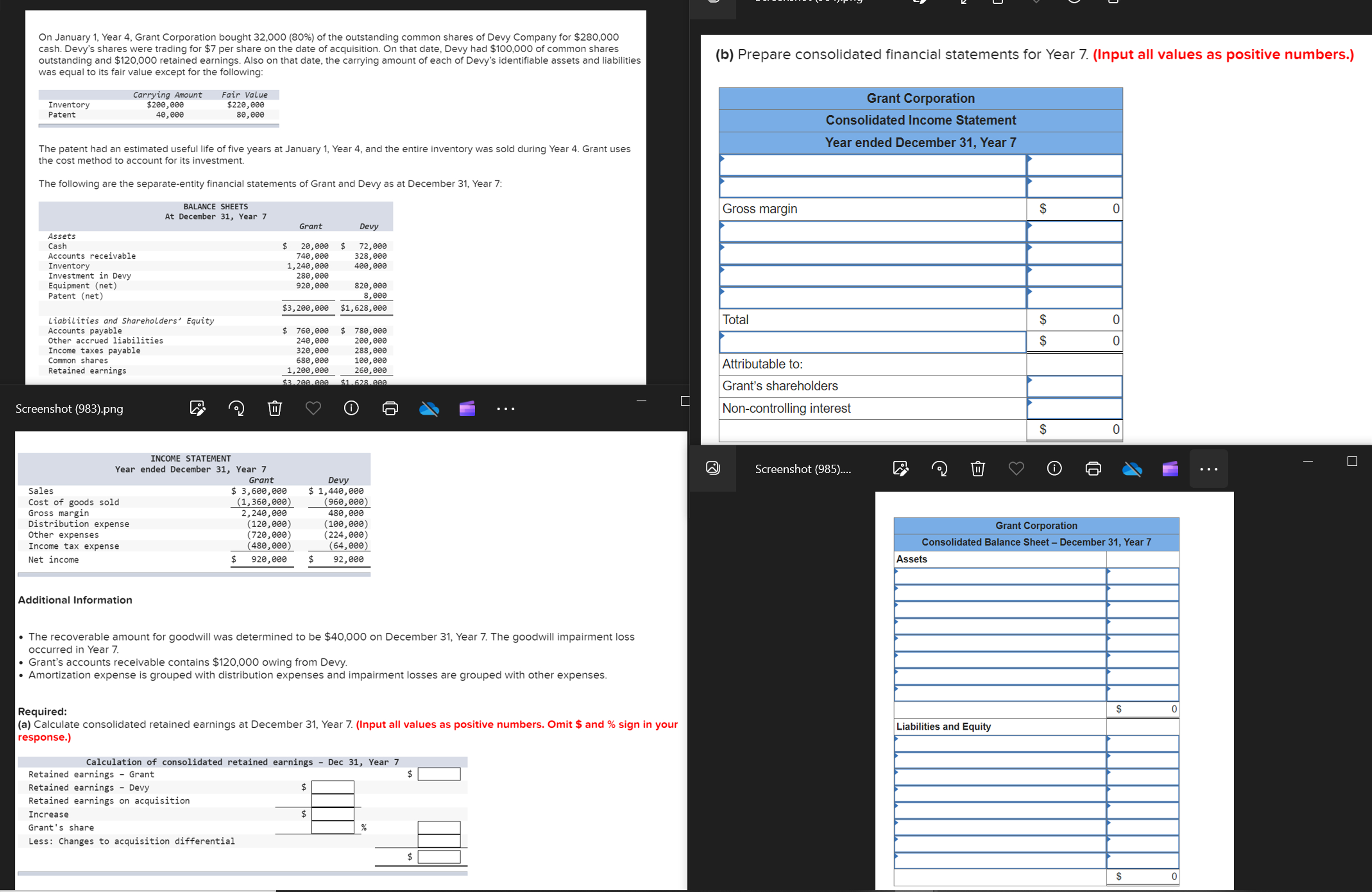Viewport: 1372px width, 892px height.
Task: Open Clipchamp video editor from the toolbar
Action: (x=467, y=408)
